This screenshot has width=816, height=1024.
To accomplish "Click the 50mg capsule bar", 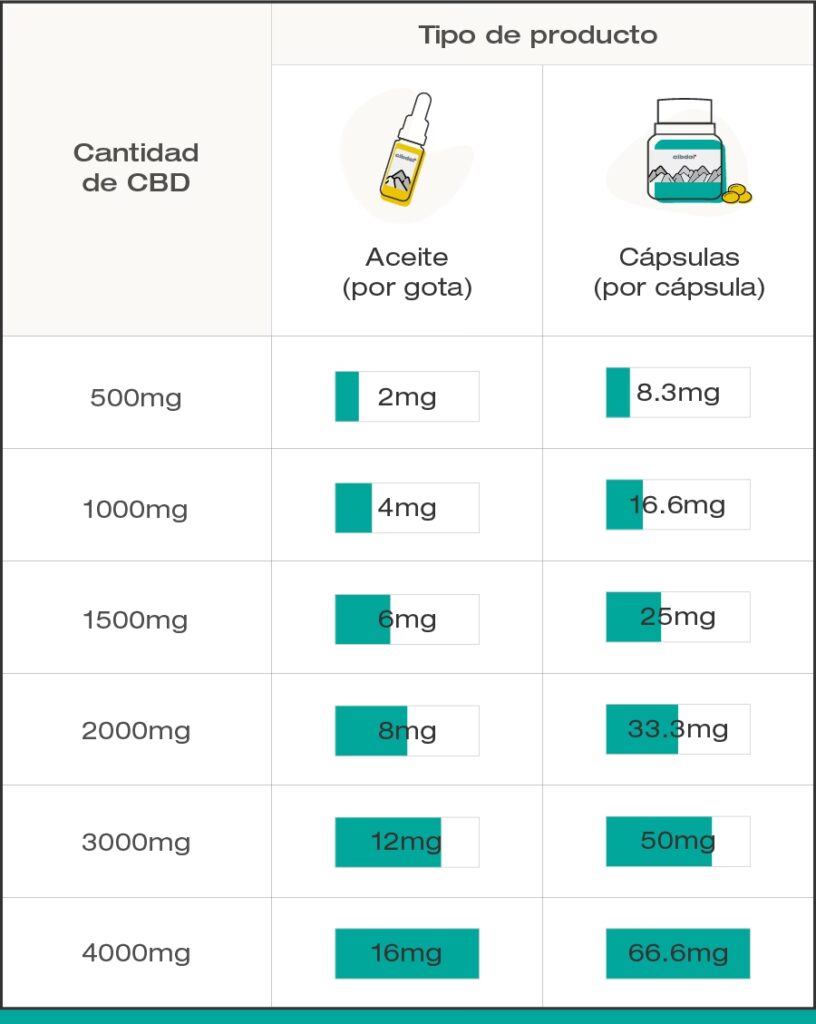I will (678, 841).
